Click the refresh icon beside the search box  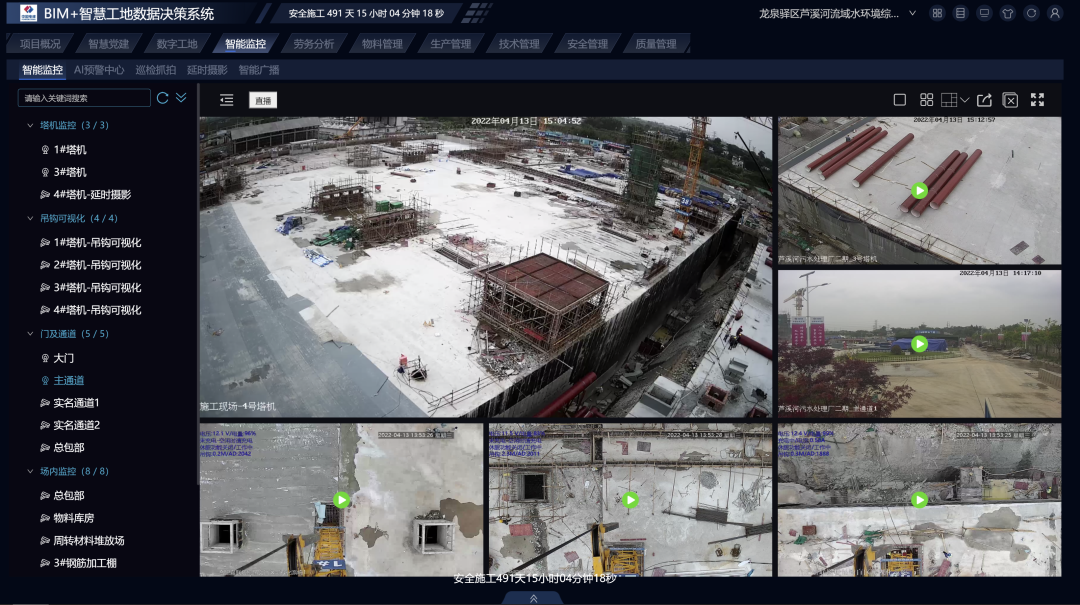click(163, 98)
